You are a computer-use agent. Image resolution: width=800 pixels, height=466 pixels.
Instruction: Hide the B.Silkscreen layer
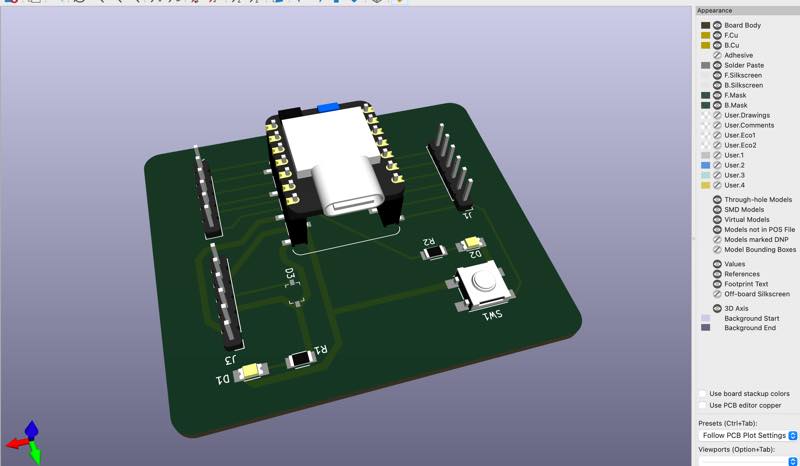coord(717,85)
